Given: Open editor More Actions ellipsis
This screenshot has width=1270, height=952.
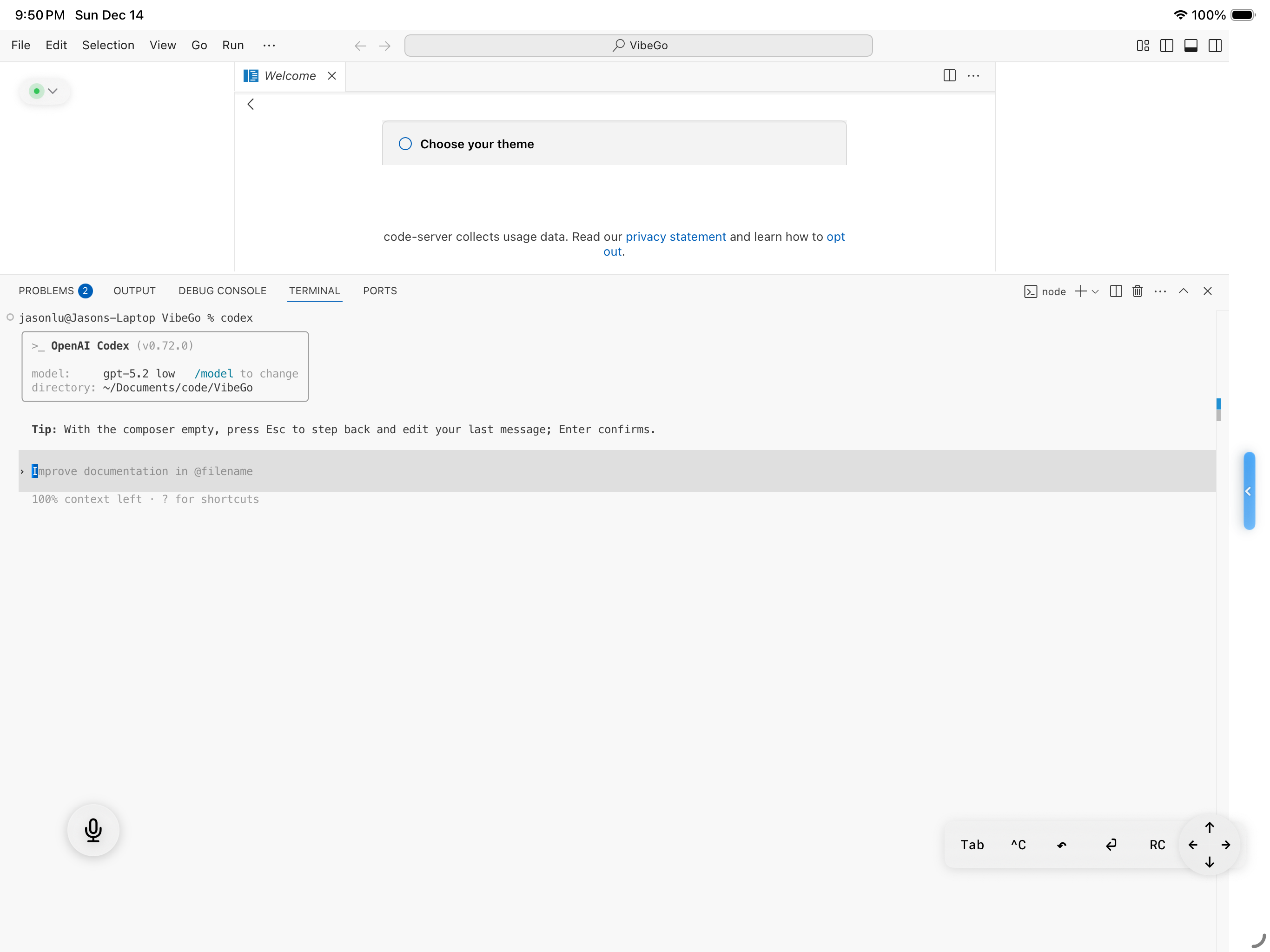Looking at the screenshot, I should click(x=973, y=76).
